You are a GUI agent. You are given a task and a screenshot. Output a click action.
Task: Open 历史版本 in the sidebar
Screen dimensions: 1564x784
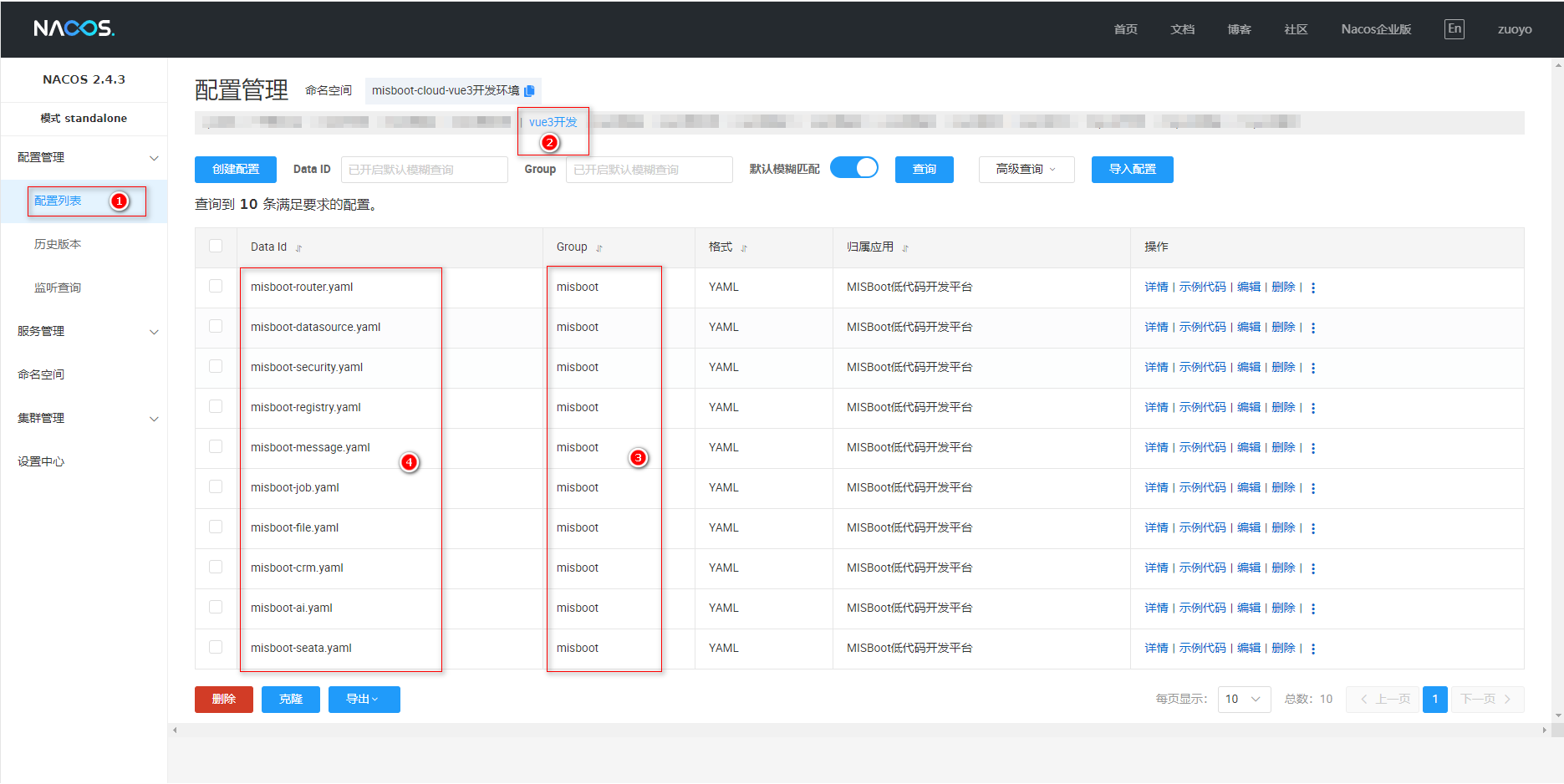(58, 244)
